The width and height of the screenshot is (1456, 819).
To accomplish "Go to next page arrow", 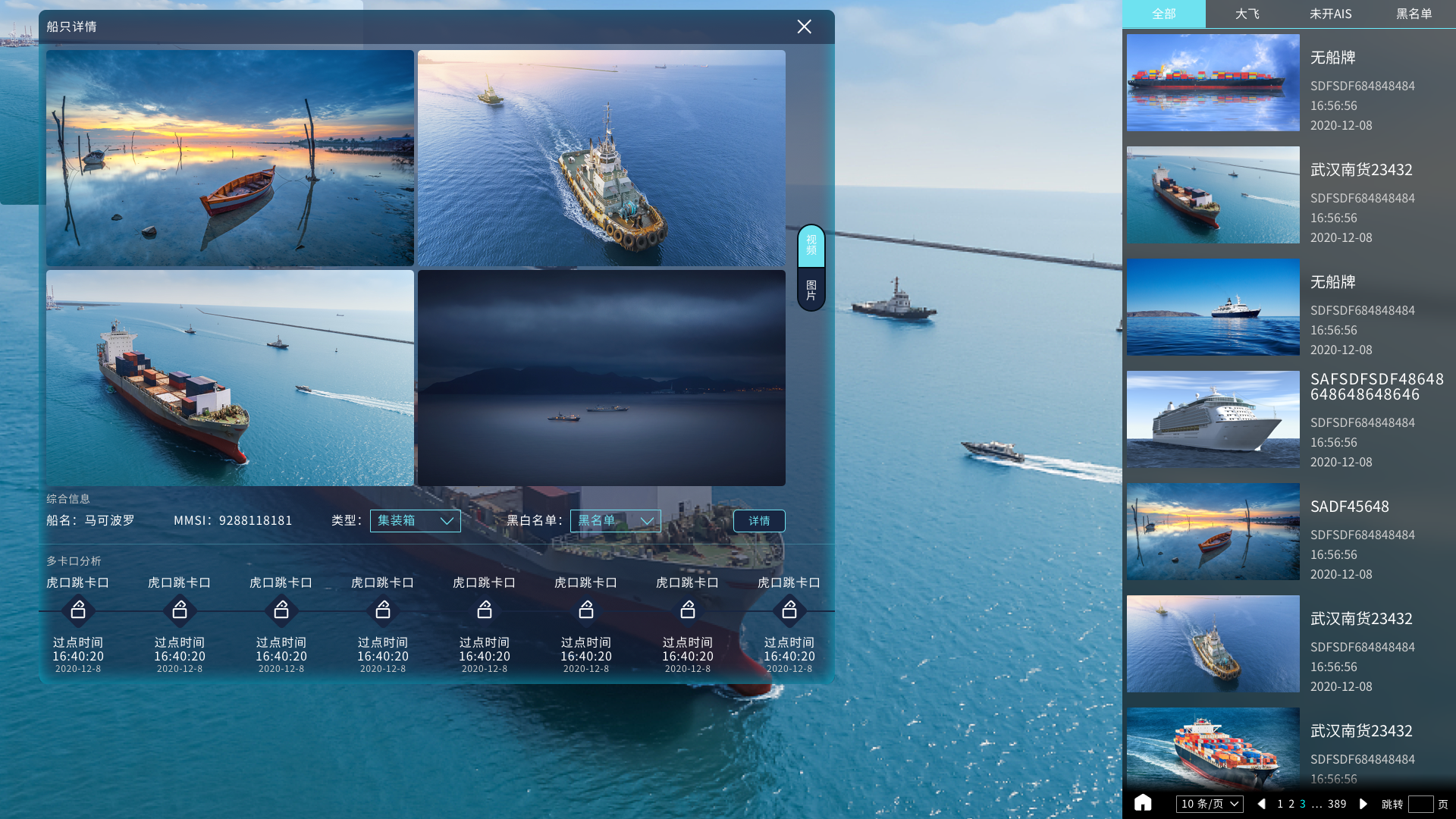I will click(x=1363, y=804).
